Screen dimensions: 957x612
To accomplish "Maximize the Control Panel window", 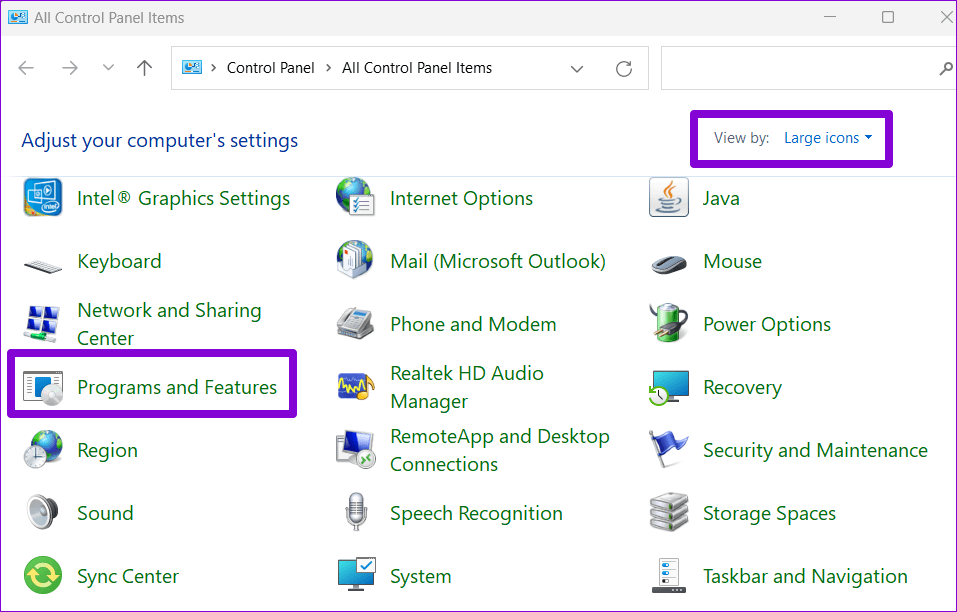I will [888, 17].
